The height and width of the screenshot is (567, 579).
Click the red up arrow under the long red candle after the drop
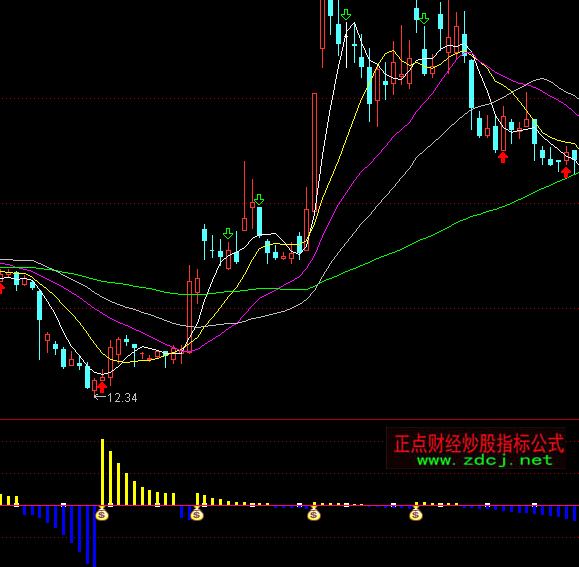(503, 157)
